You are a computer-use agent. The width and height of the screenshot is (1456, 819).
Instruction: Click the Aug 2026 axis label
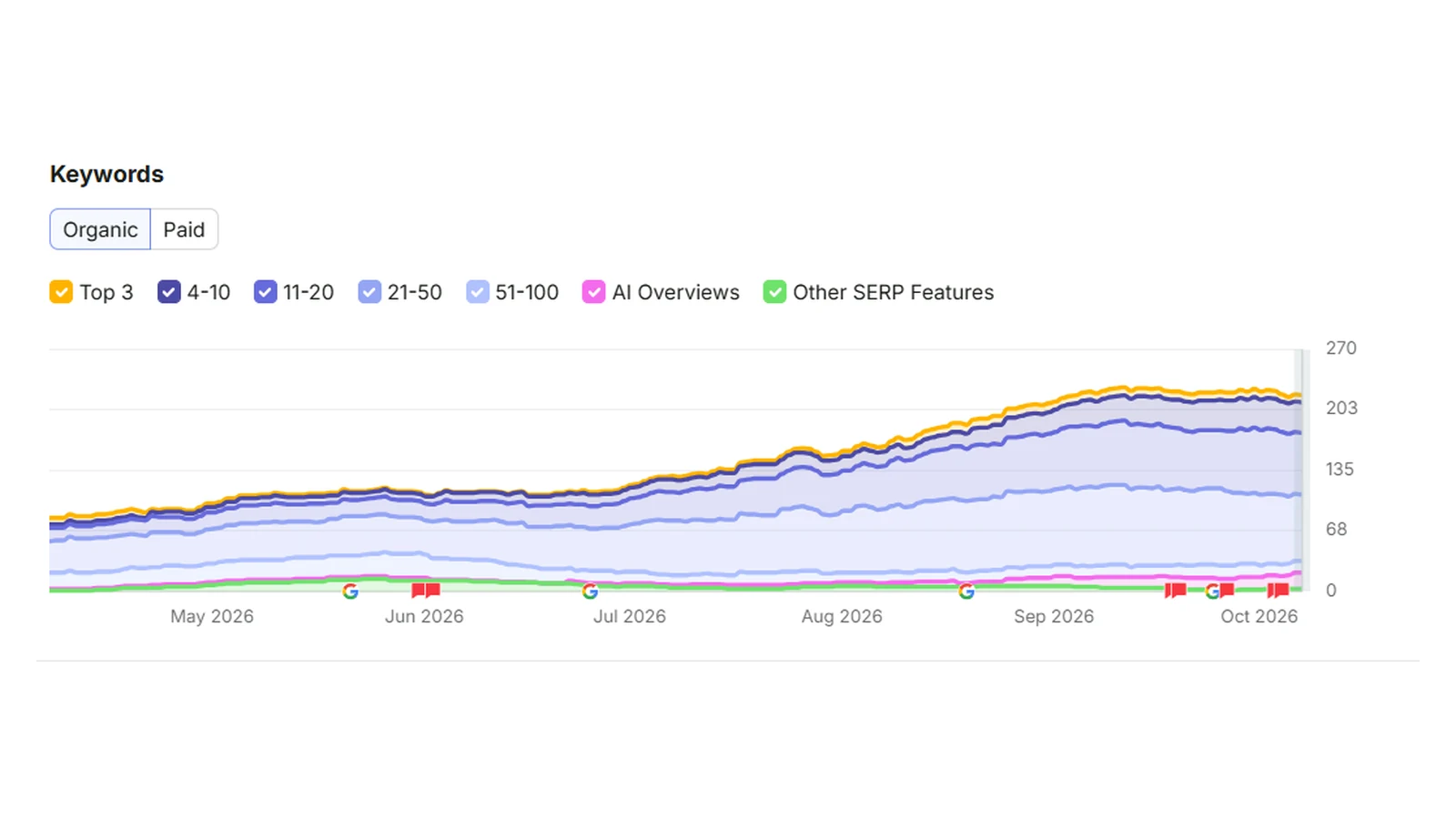(x=842, y=616)
